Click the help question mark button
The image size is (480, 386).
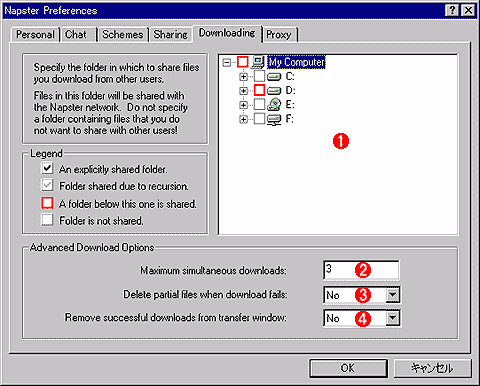pyautogui.click(x=452, y=11)
